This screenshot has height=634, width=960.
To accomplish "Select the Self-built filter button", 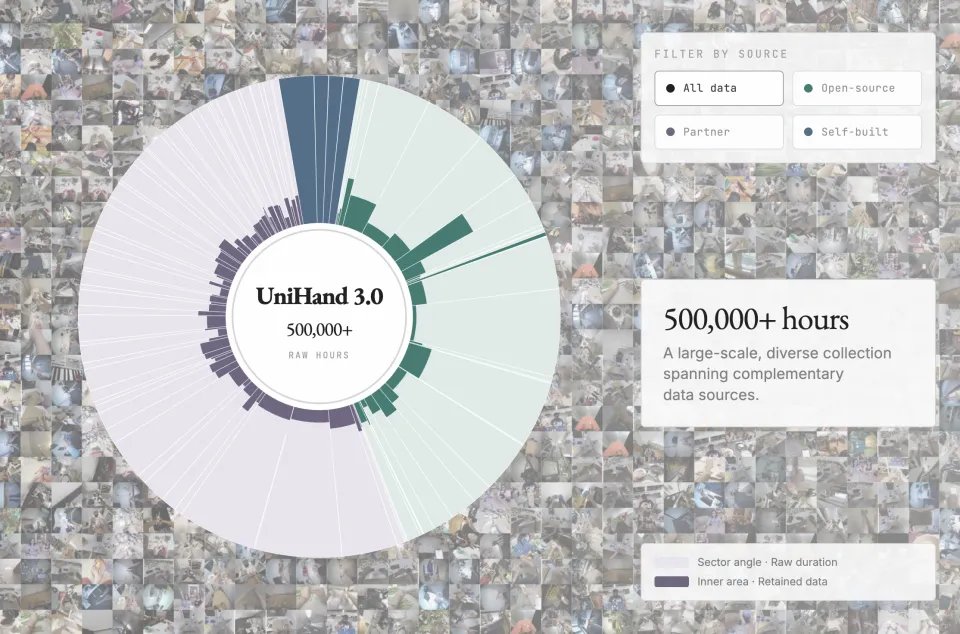I will [857, 132].
